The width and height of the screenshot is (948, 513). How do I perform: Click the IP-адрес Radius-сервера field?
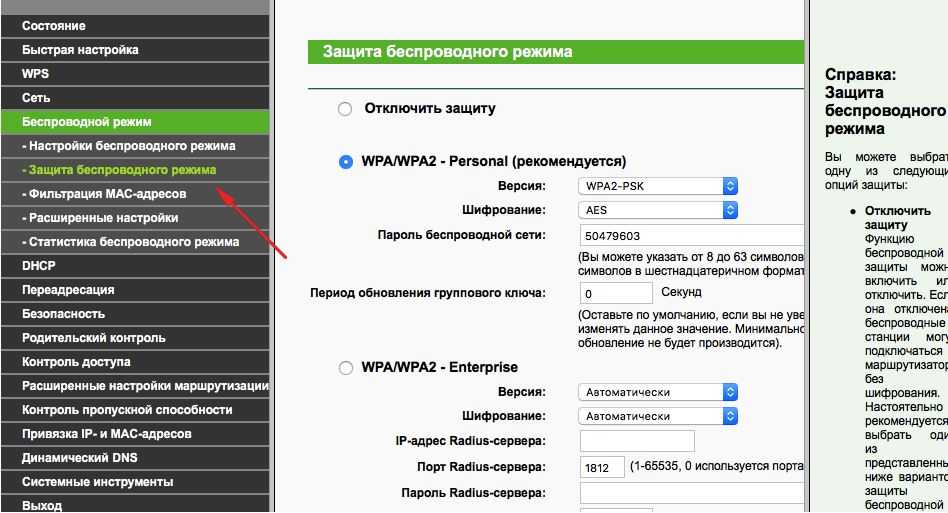point(637,441)
